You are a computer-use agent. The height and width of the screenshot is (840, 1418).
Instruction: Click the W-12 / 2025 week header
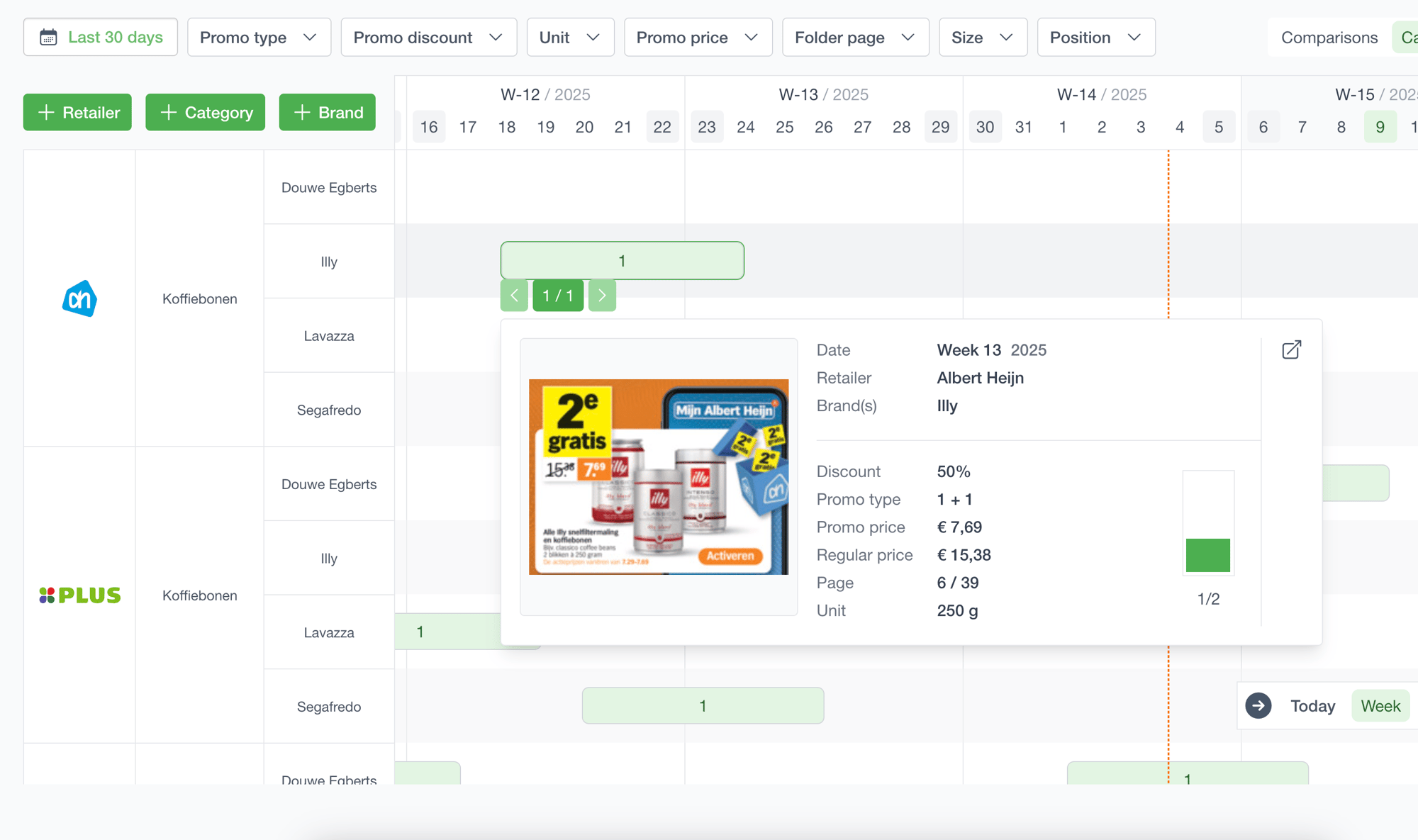(x=545, y=94)
